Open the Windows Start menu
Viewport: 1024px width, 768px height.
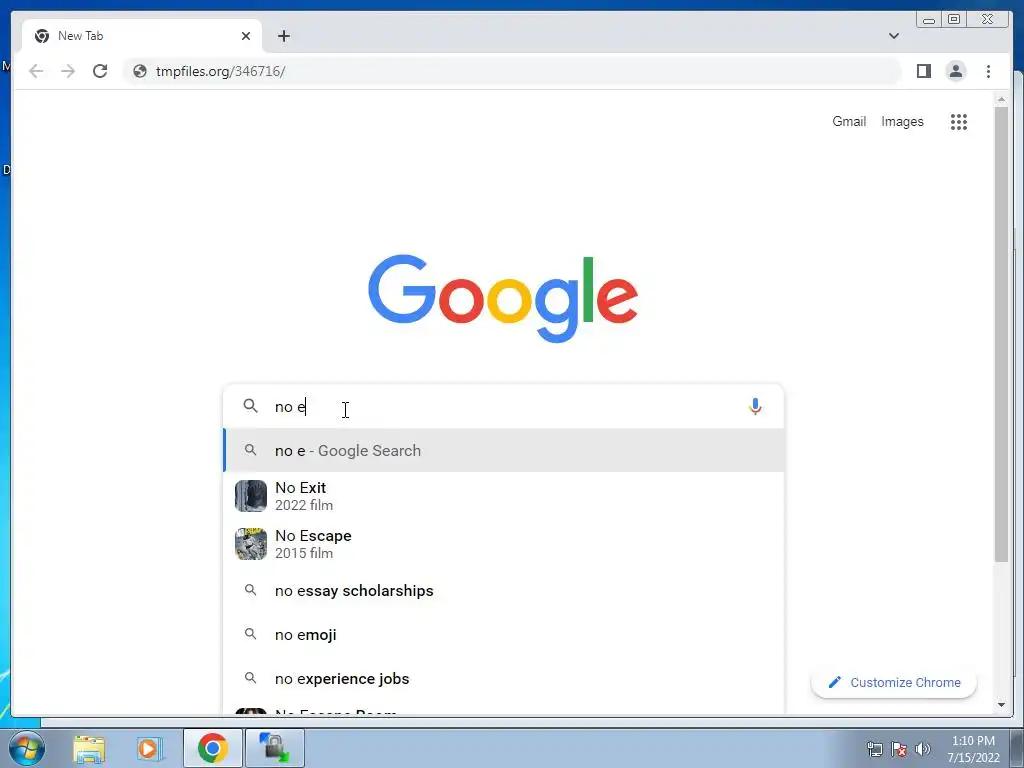click(27, 748)
